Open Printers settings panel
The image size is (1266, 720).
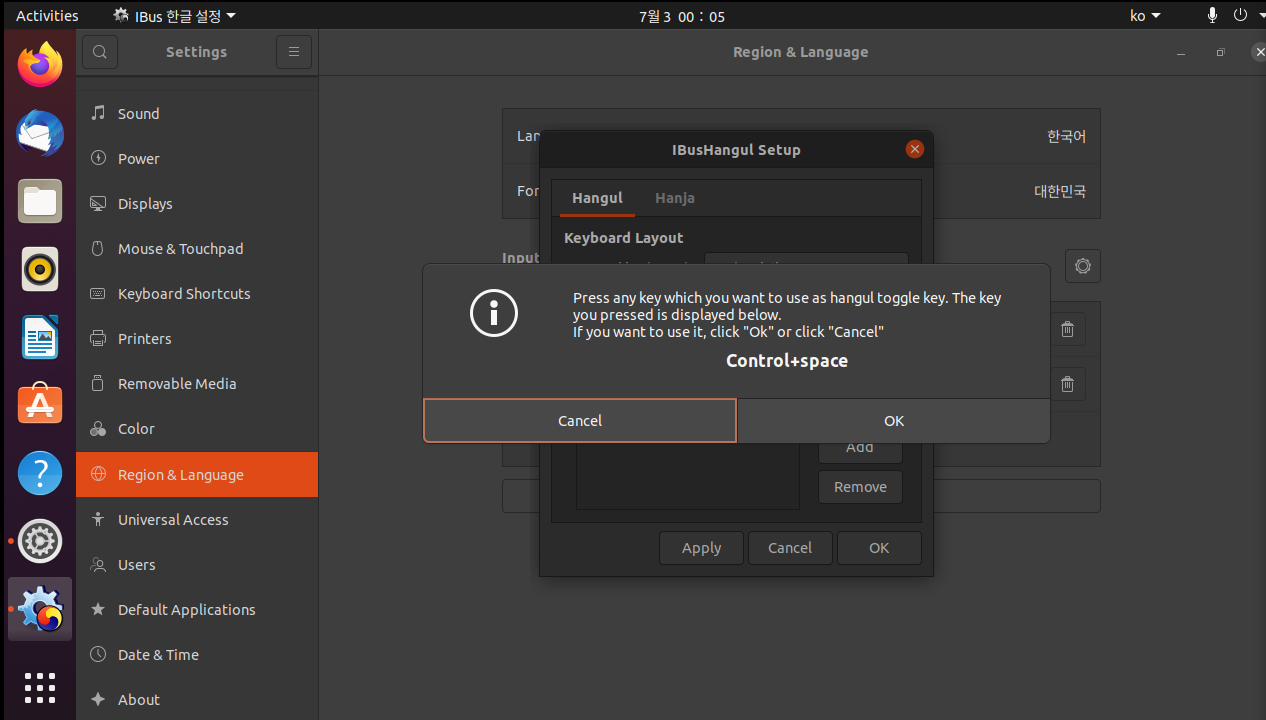(x=197, y=338)
